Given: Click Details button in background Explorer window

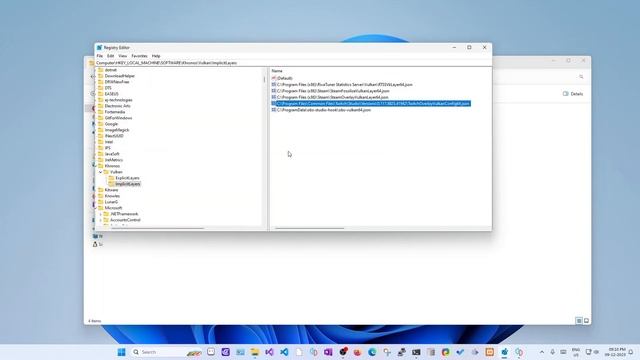Looking at the screenshot, I should 573,94.
